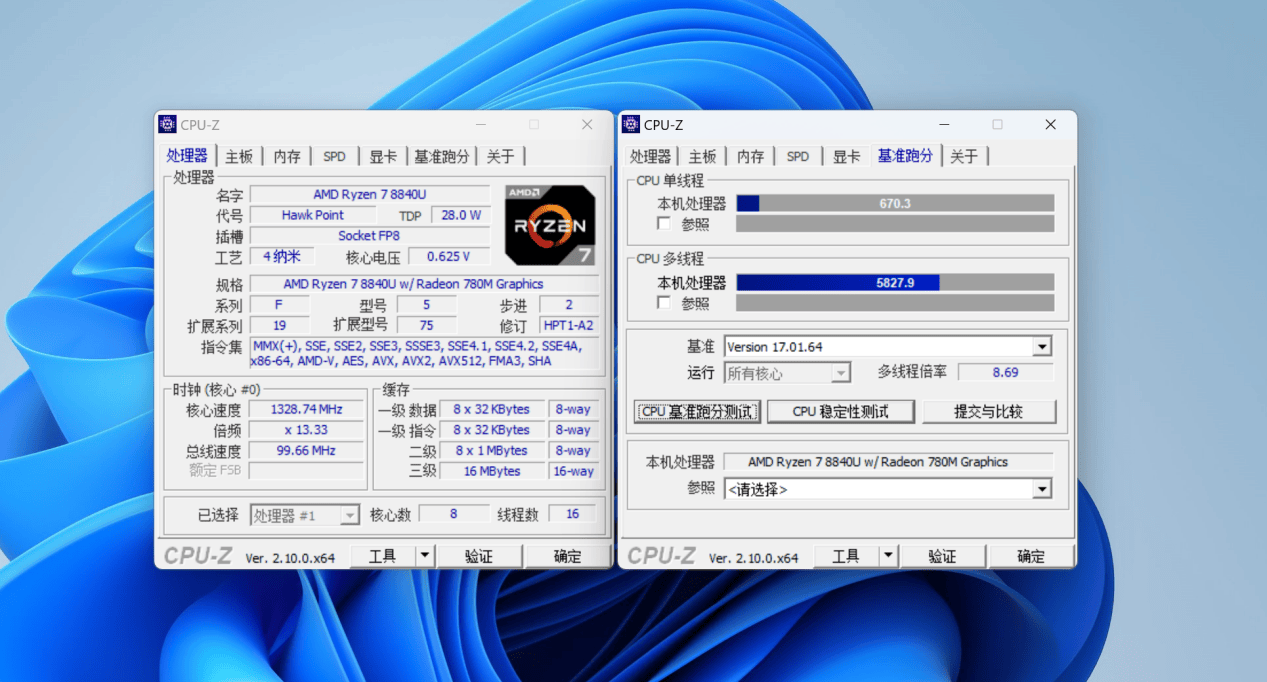Expand the 工具 arrow in the processor window
Image resolution: width=1267 pixels, height=682 pixels.
pos(425,556)
